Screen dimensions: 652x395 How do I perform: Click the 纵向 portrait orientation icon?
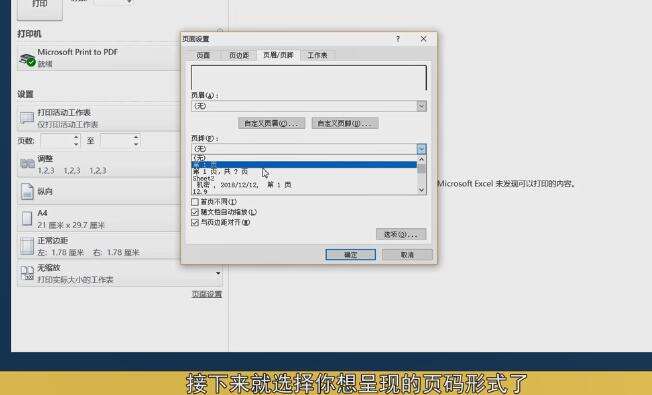(27, 191)
